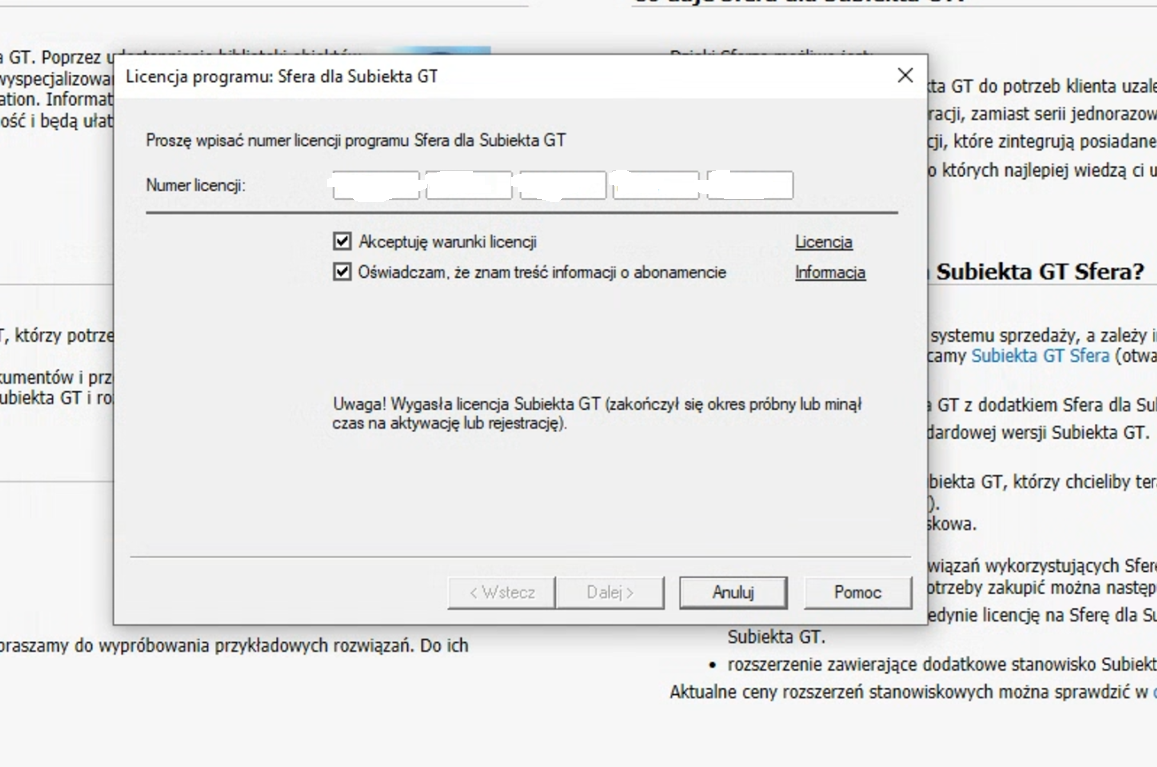Image resolution: width=1157 pixels, height=767 pixels.
Task: Toggle the Akceptuję warunki licencji checkbox
Action: 342,241
